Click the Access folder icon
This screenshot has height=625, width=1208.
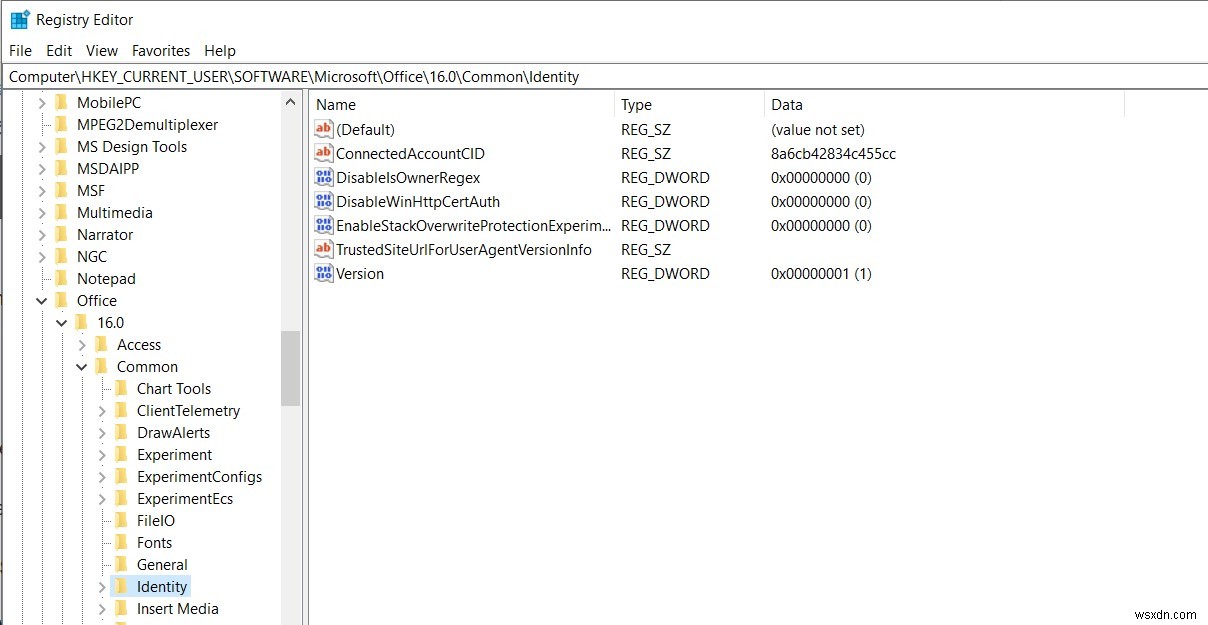tap(102, 344)
